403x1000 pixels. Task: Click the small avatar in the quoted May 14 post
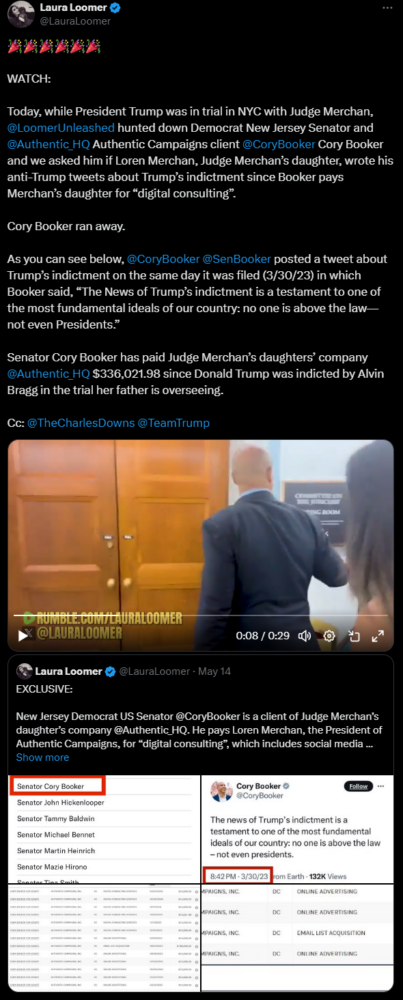point(24,671)
